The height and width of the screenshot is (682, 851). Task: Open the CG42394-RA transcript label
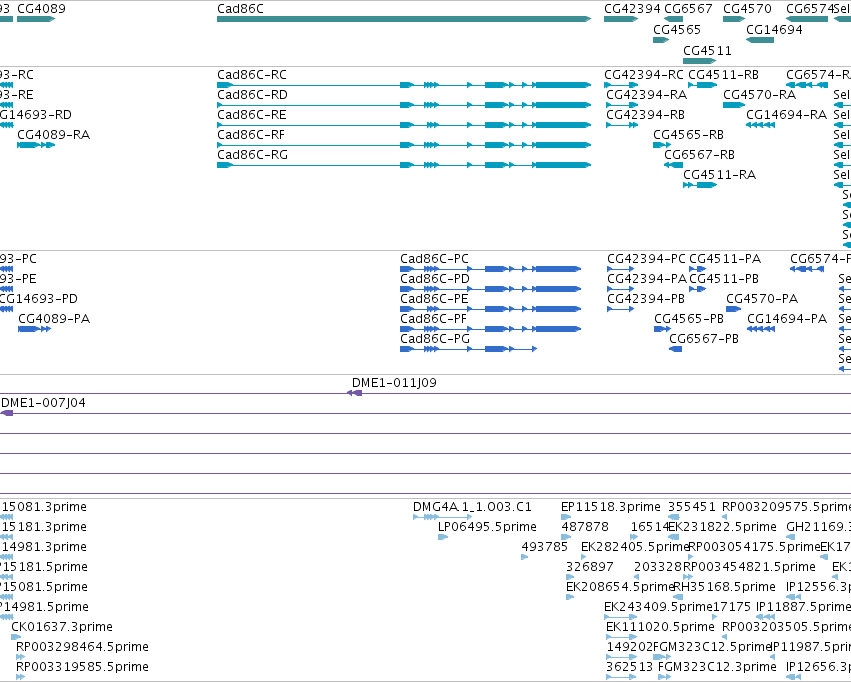[646, 95]
